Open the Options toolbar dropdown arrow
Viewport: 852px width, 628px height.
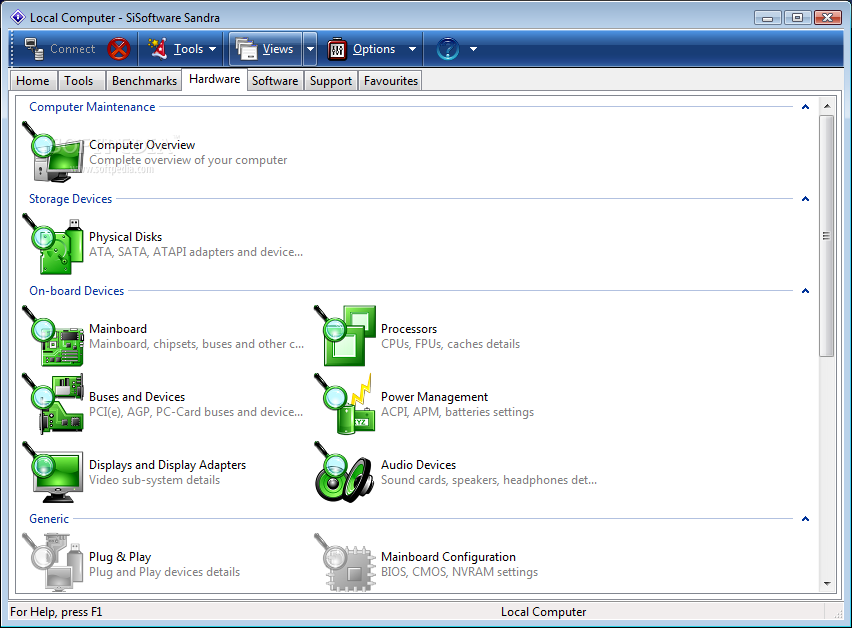pos(412,49)
